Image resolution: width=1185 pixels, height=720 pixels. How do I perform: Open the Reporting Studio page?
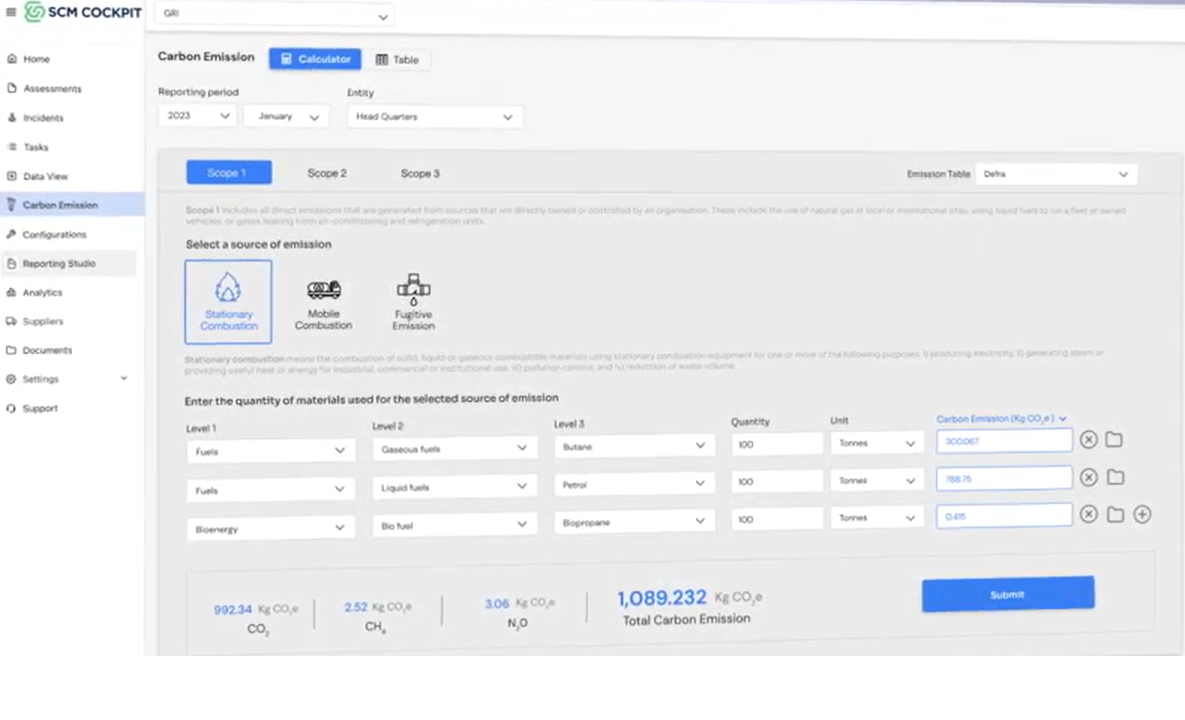click(x=56, y=263)
